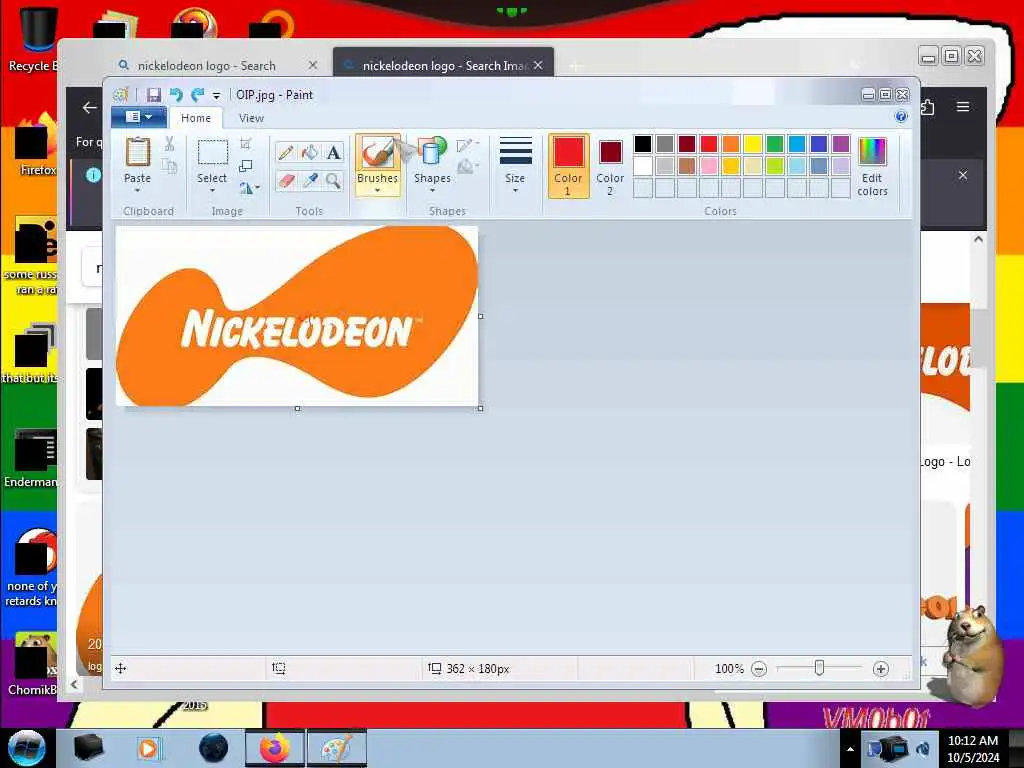
Task: Select the Text tool in Paint
Action: click(334, 153)
